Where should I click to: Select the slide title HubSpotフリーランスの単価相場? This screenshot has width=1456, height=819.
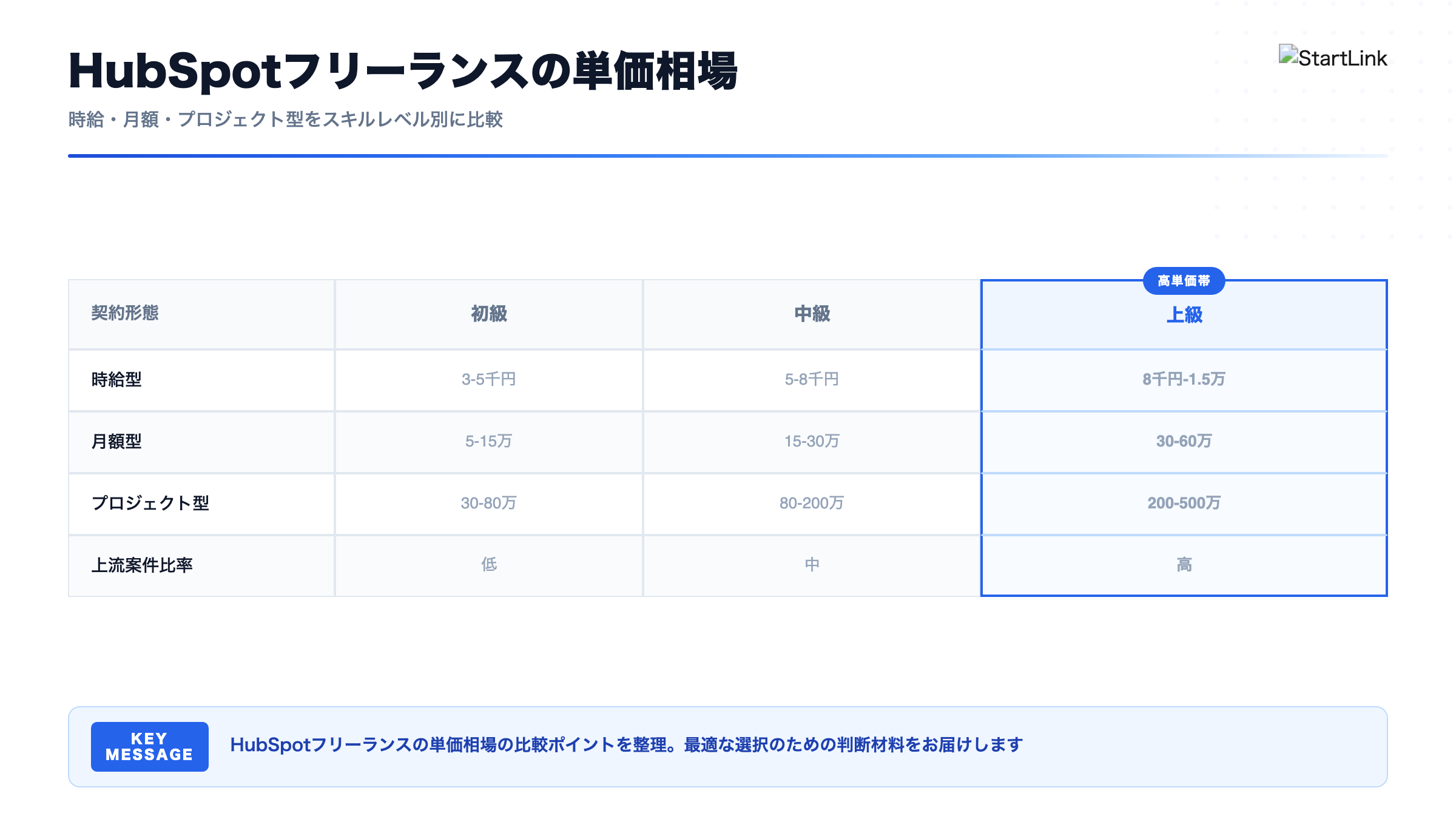(x=403, y=71)
